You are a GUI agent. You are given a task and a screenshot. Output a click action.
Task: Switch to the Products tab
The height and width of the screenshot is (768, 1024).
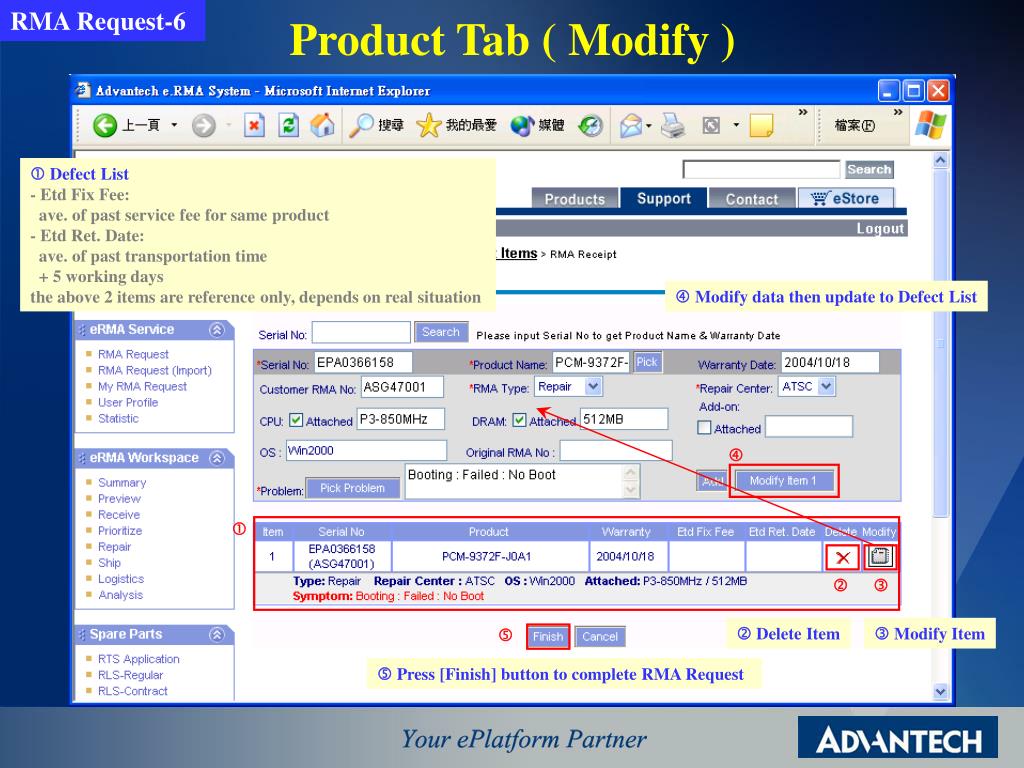click(x=575, y=199)
